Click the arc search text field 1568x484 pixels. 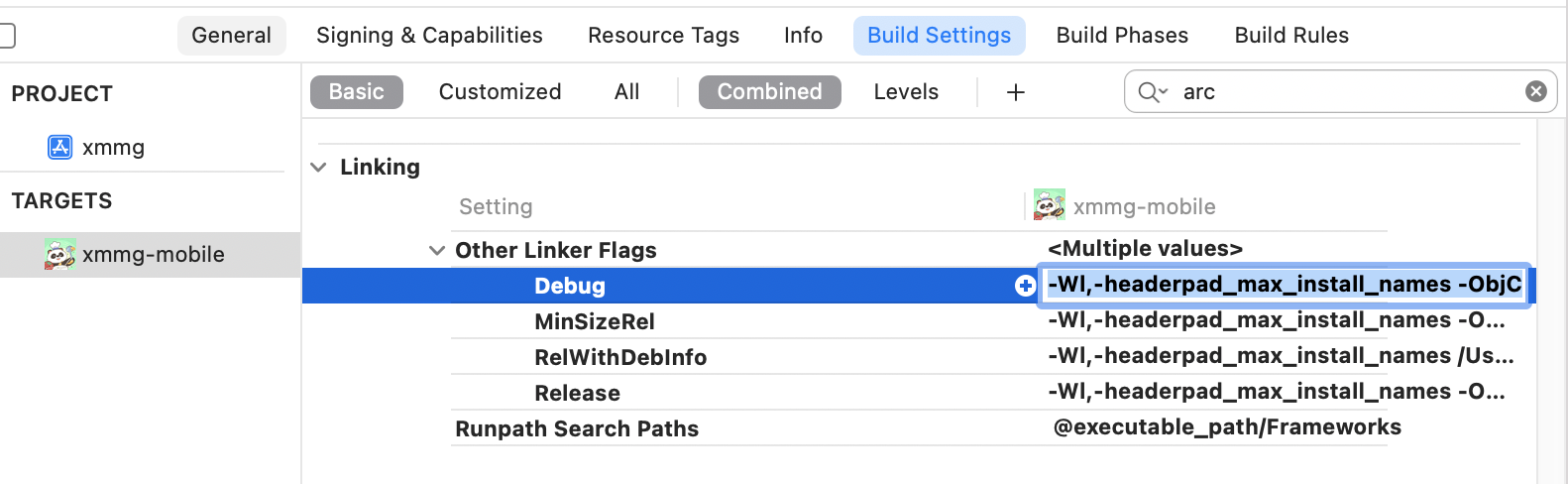tap(1338, 92)
